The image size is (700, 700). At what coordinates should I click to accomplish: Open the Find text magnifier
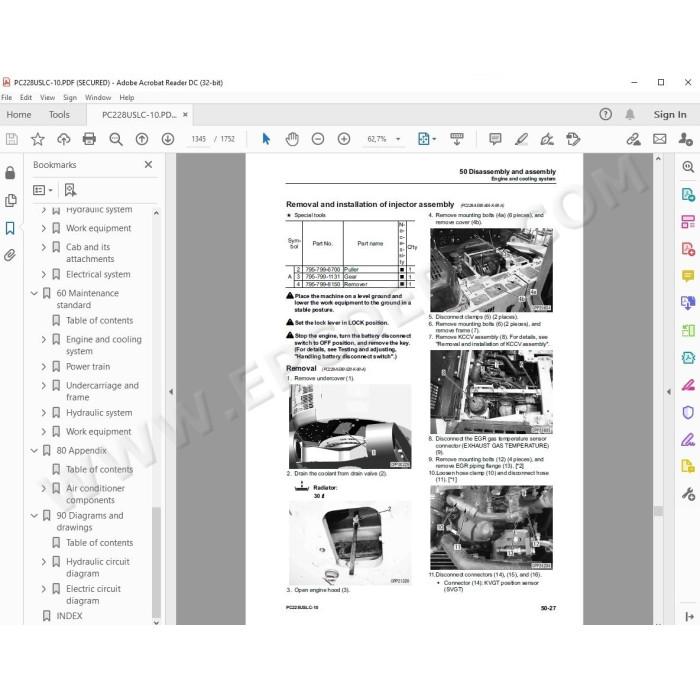click(x=116, y=139)
